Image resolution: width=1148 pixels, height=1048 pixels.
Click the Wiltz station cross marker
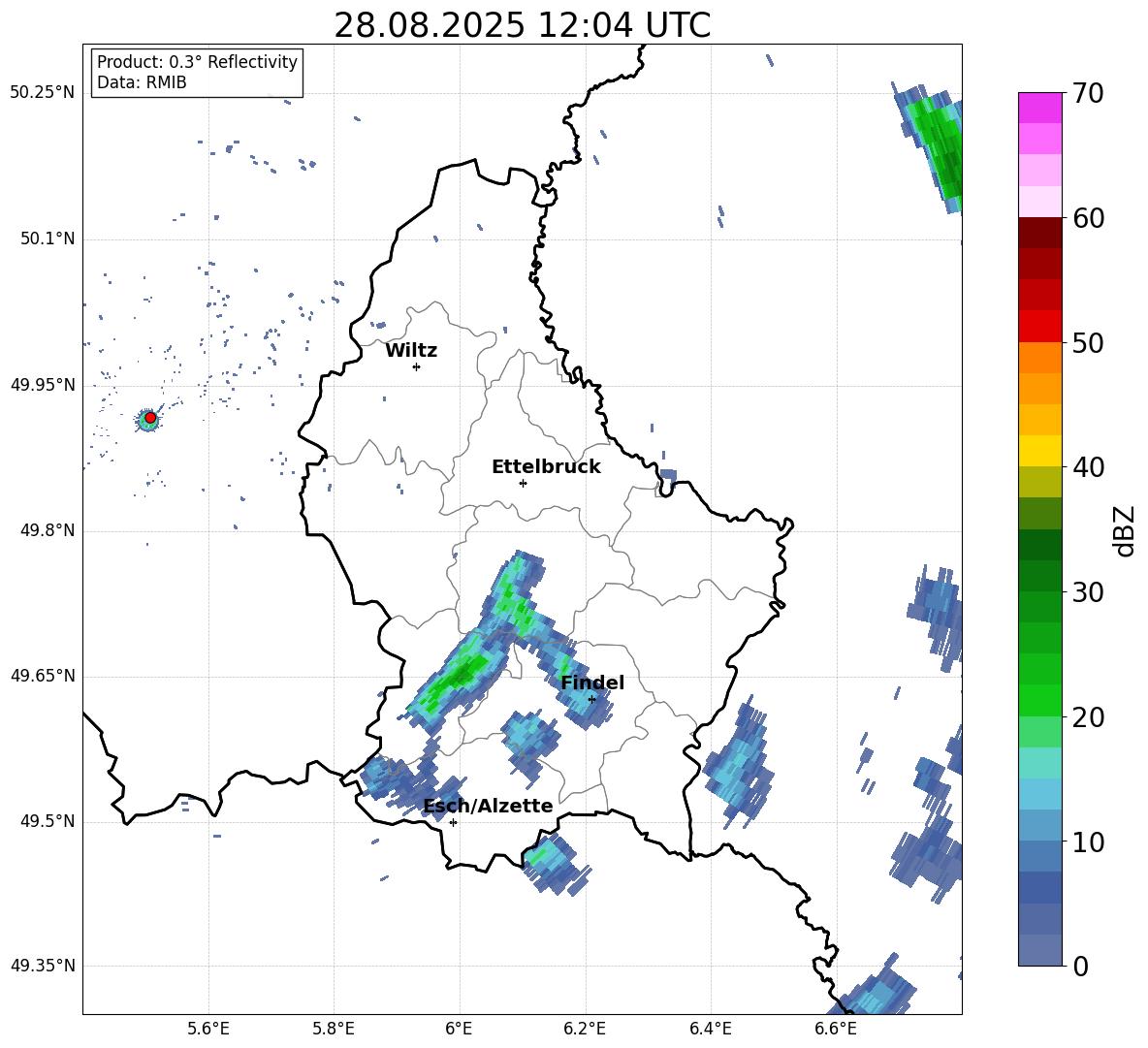(417, 366)
